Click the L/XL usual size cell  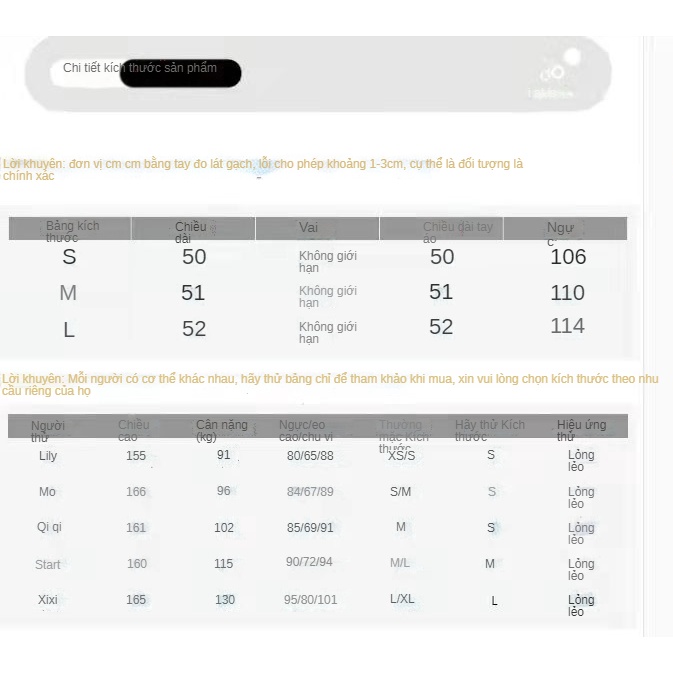pyautogui.click(x=402, y=599)
